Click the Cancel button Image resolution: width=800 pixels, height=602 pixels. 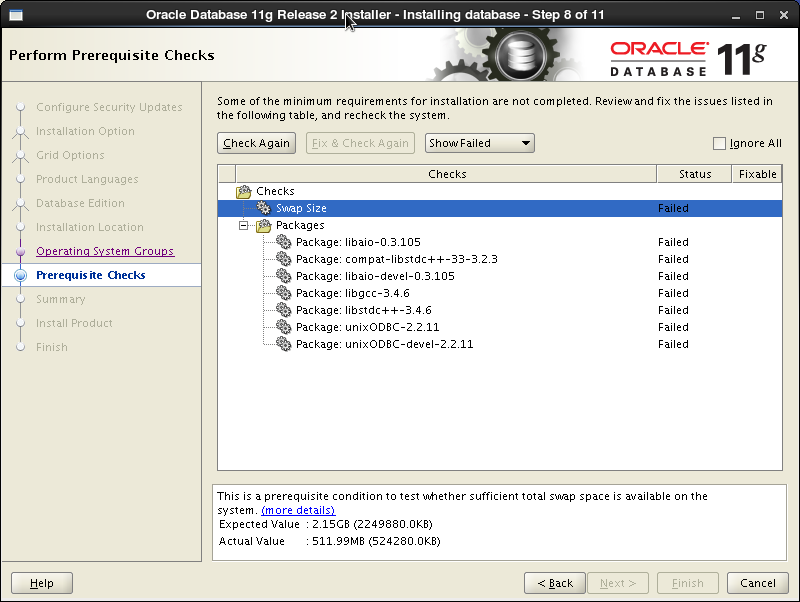(758, 583)
